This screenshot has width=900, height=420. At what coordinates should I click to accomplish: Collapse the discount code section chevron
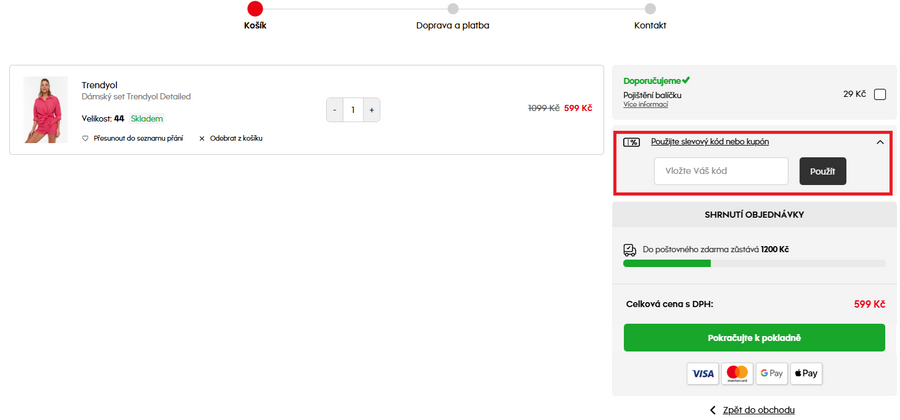pyautogui.click(x=880, y=142)
